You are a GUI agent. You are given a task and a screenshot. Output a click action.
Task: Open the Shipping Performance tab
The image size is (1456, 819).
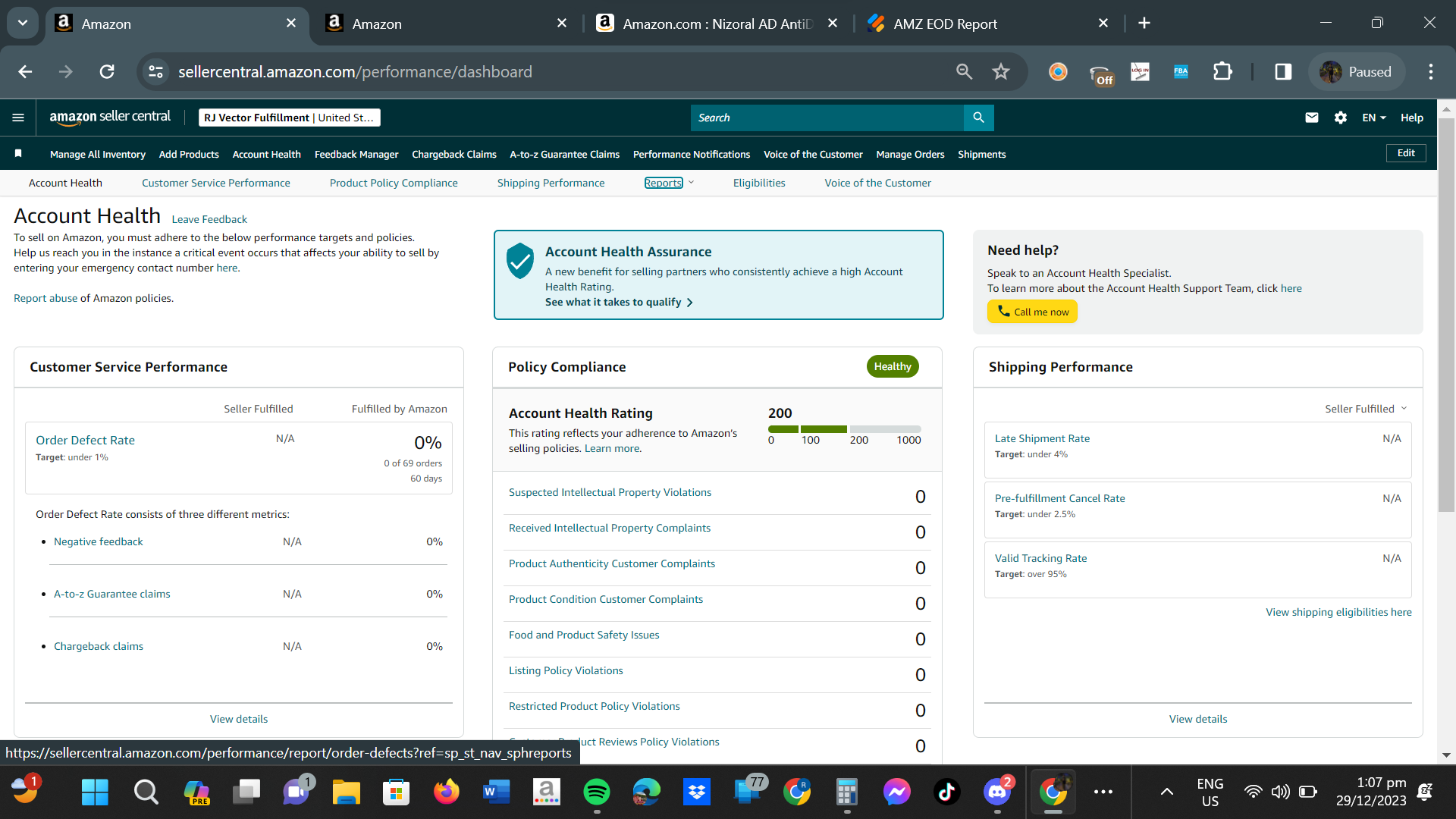coord(551,183)
